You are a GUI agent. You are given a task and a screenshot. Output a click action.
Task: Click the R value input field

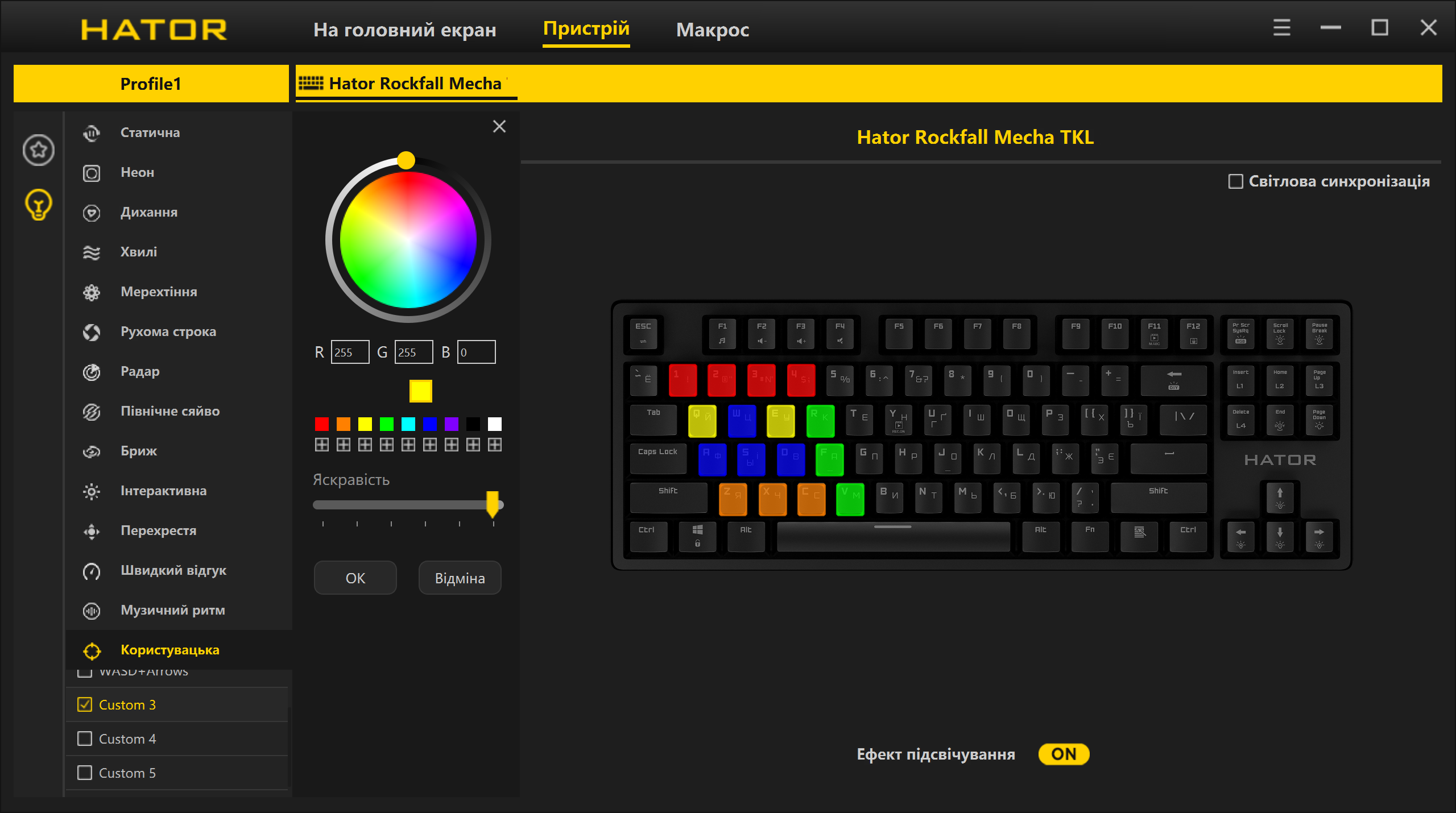350,352
